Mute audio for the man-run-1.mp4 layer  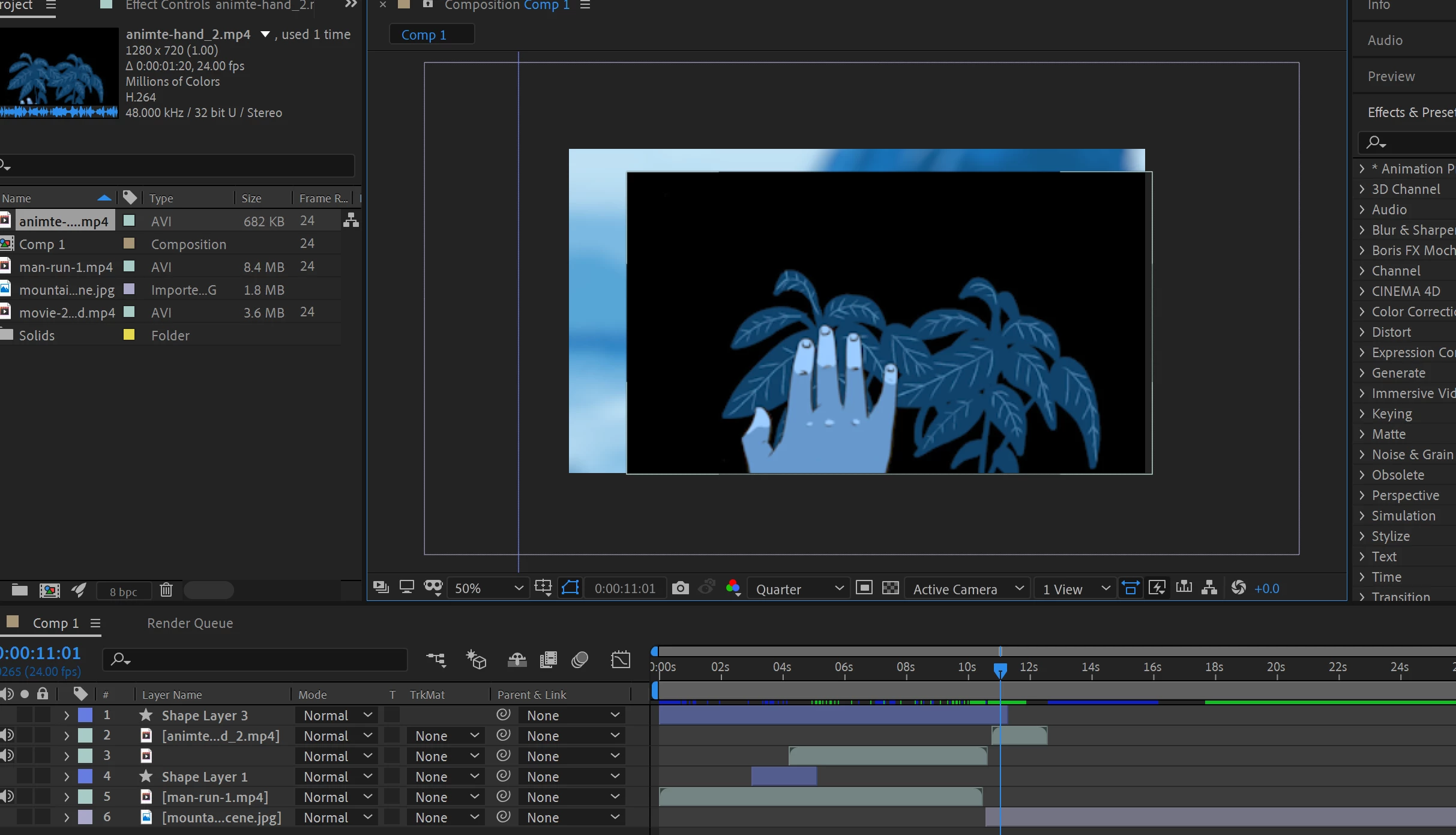pos(7,797)
